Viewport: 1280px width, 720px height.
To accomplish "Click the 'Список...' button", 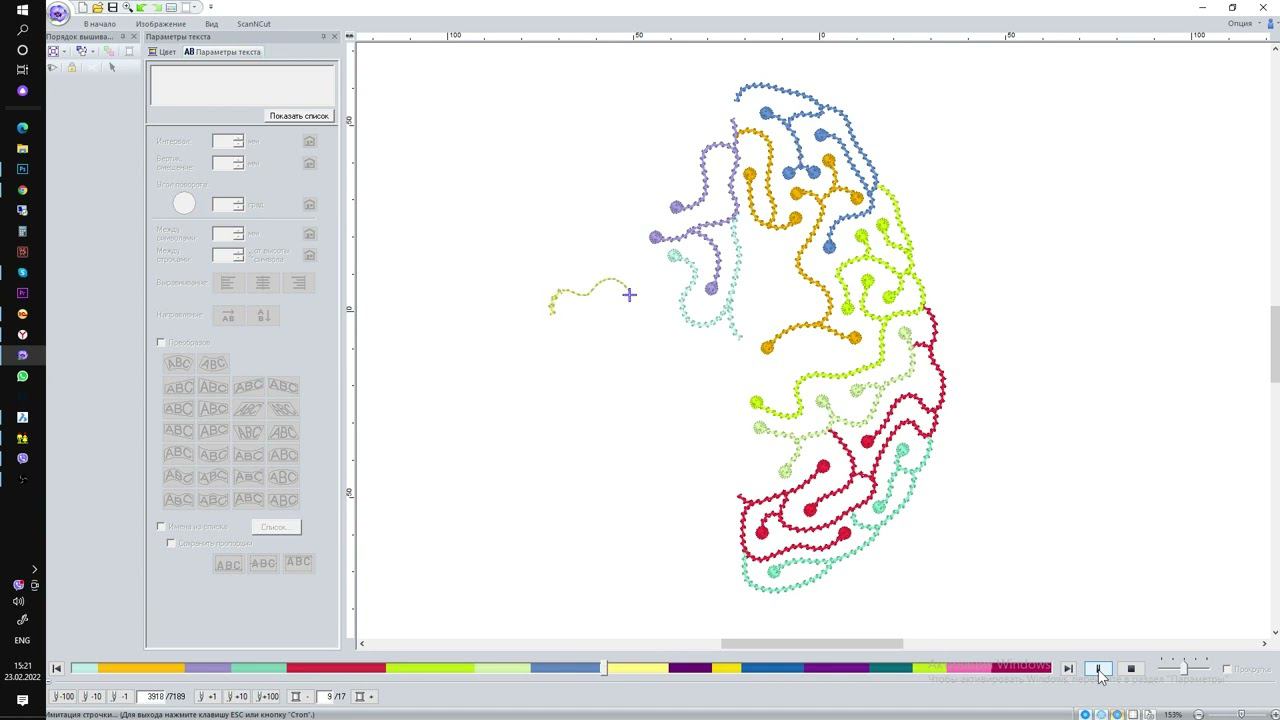I will click(x=276, y=527).
